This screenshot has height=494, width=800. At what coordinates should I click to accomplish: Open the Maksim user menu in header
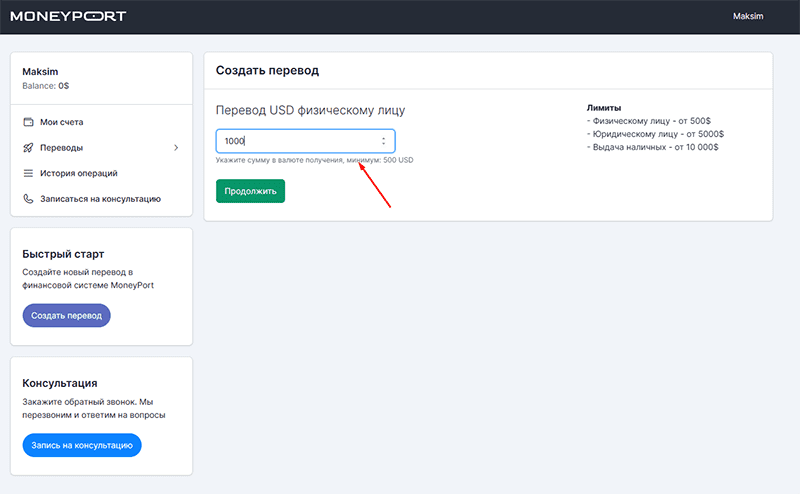[x=748, y=16]
